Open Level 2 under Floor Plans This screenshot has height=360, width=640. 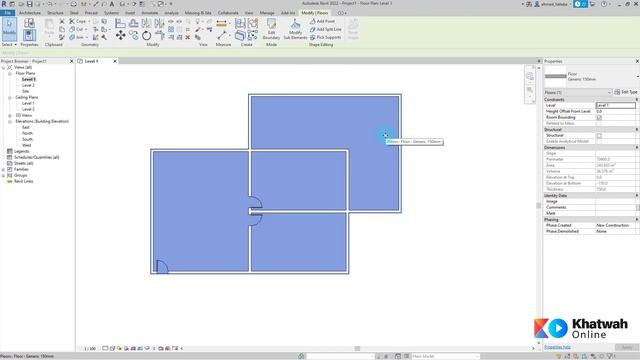[28, 85]
